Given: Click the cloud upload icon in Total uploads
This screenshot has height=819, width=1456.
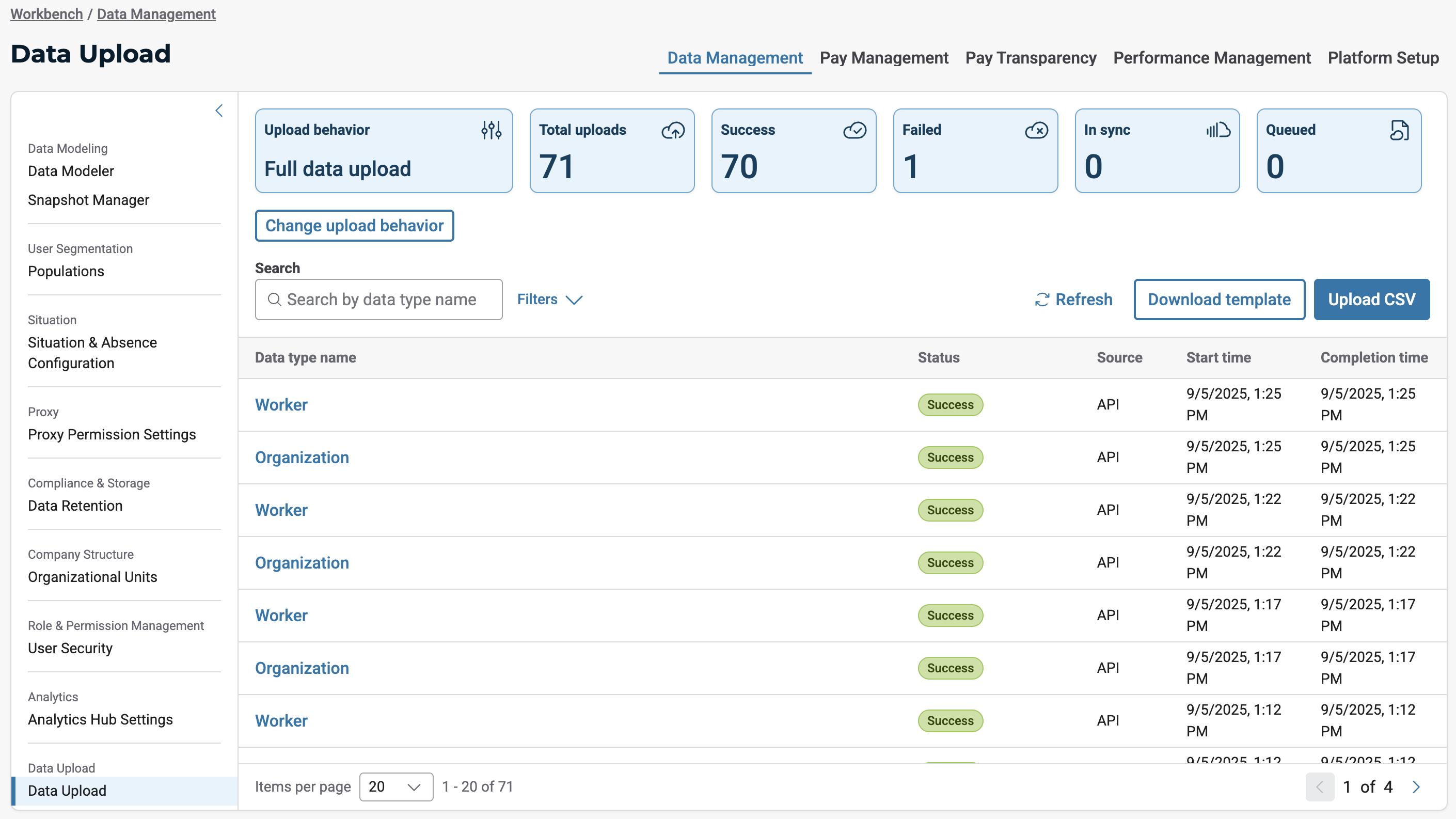Looking at the screenshot, I should point(673,130).
